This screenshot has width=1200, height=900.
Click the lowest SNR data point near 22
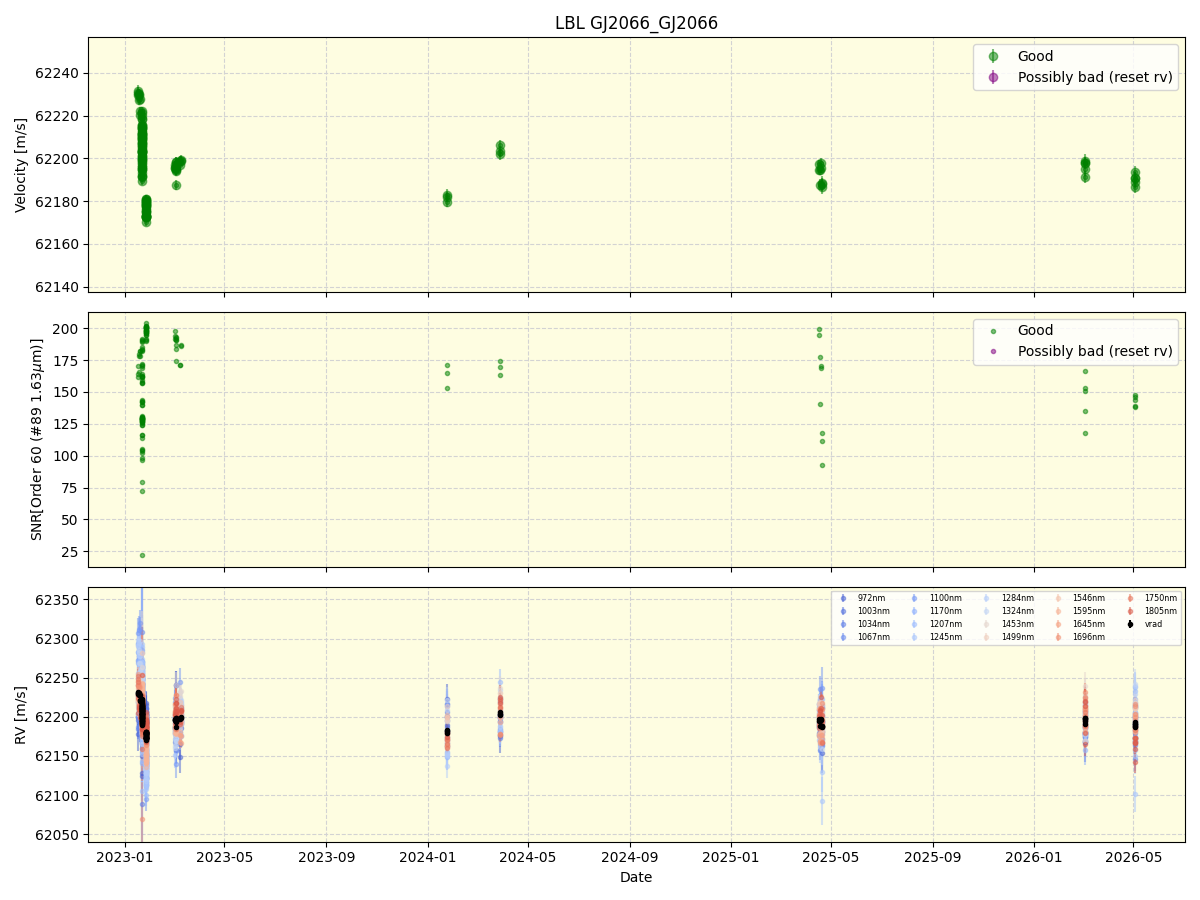click(142, 555)
